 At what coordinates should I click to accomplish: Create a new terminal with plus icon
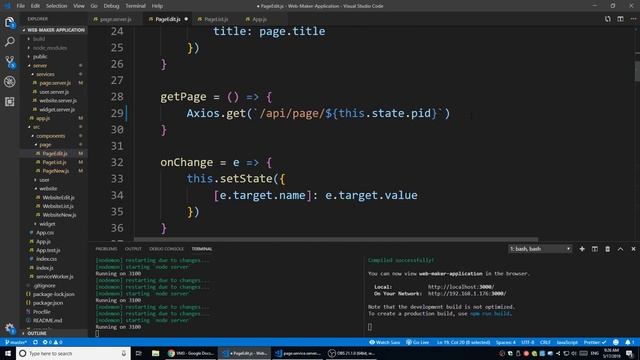(x=582, y=249)
